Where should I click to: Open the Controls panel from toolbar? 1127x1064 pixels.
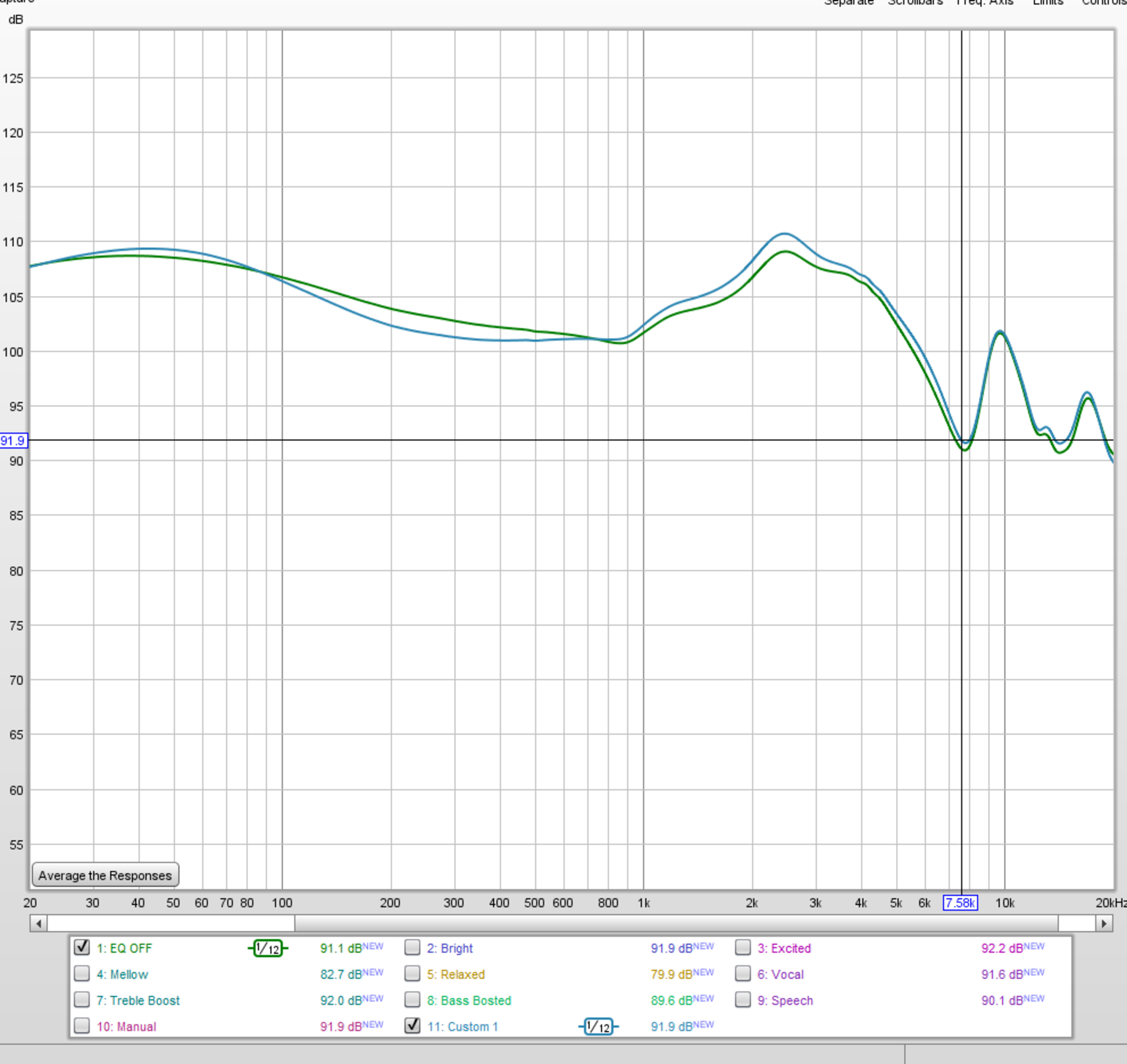(1104, 3)
